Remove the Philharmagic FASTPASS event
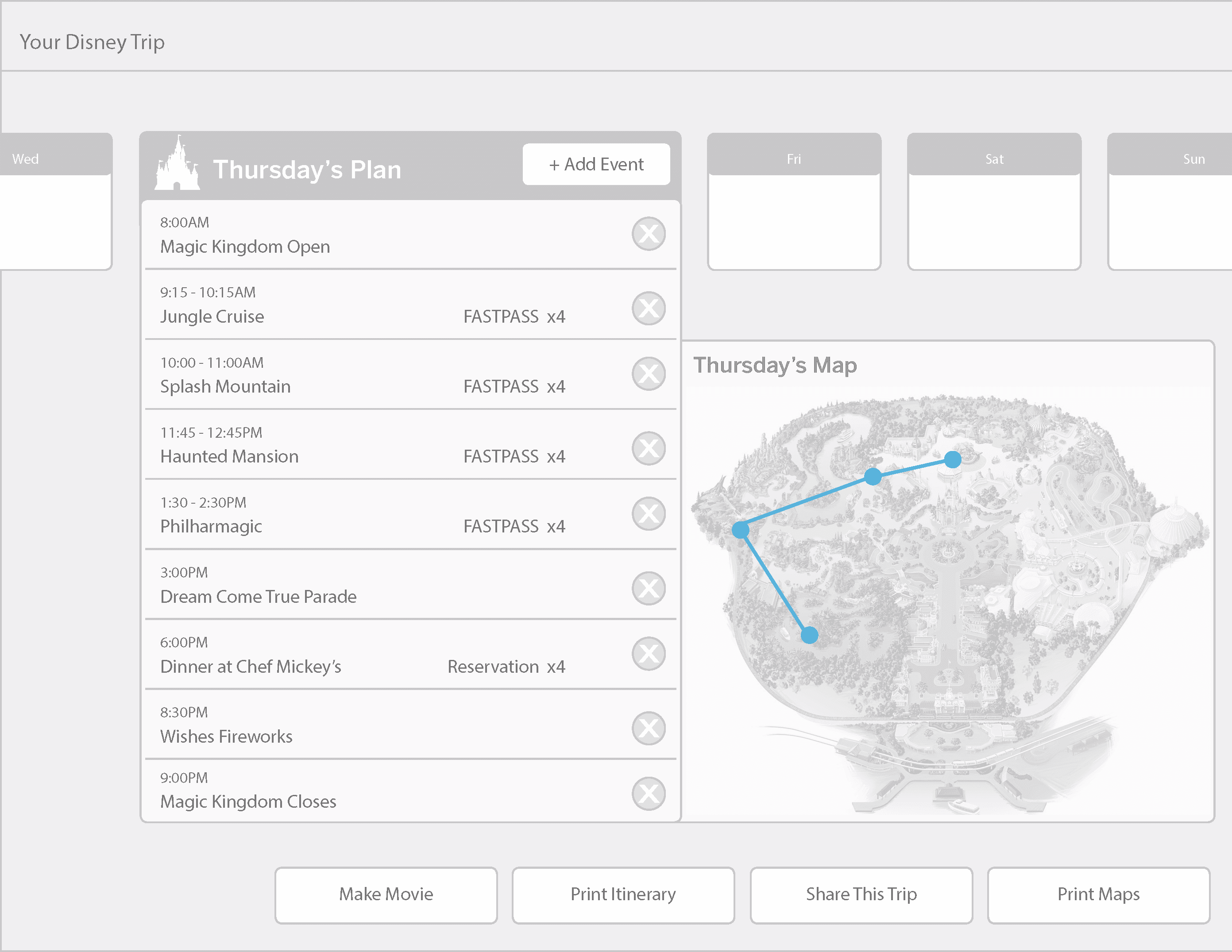 [x=648, y=514]
